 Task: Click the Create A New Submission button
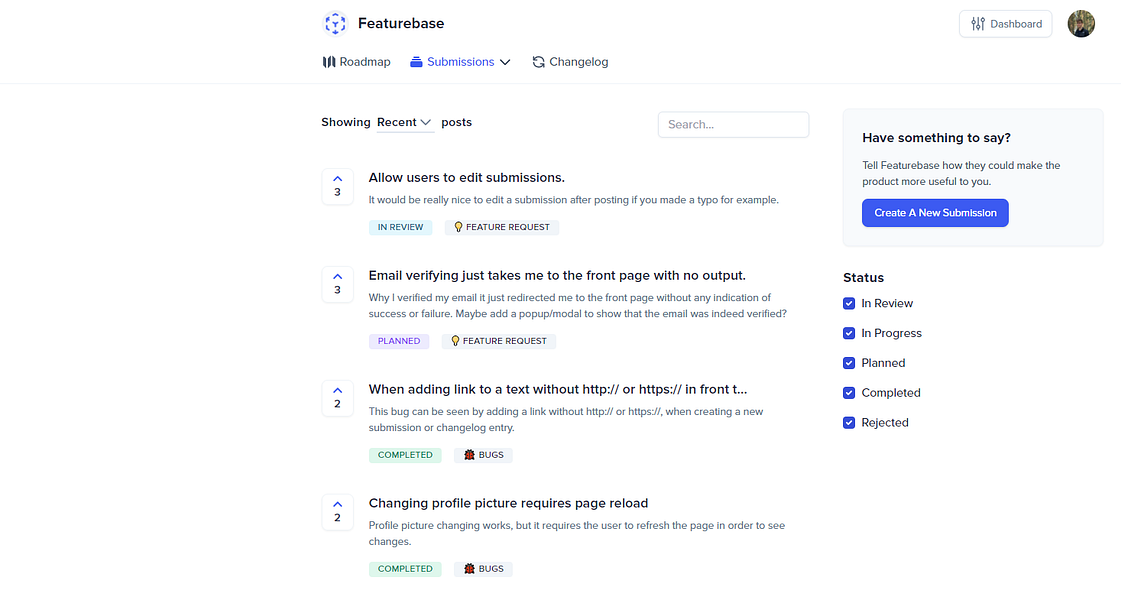tap(935, 212)
